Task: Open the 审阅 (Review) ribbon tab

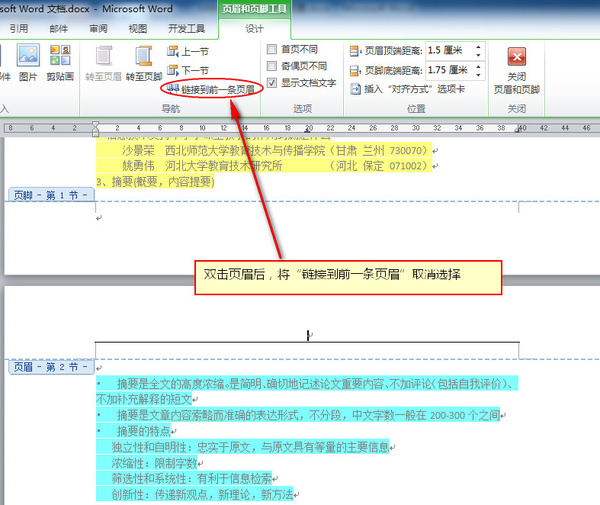Action: click(99, 29)
